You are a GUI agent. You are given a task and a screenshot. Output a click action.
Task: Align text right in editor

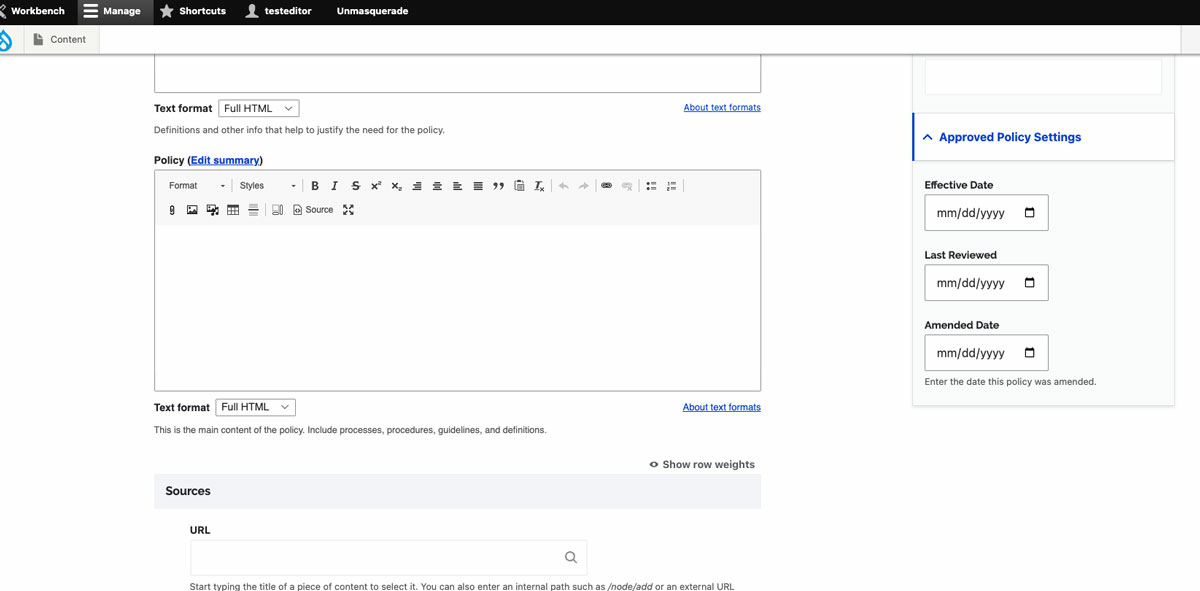point(417,186)
